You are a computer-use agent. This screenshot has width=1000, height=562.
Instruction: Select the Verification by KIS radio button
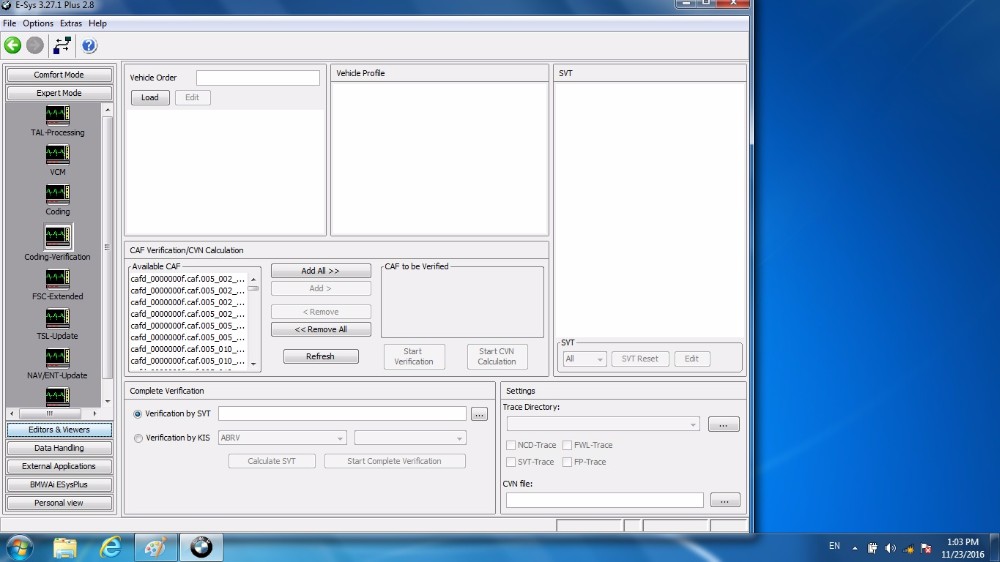pos(138,438)
